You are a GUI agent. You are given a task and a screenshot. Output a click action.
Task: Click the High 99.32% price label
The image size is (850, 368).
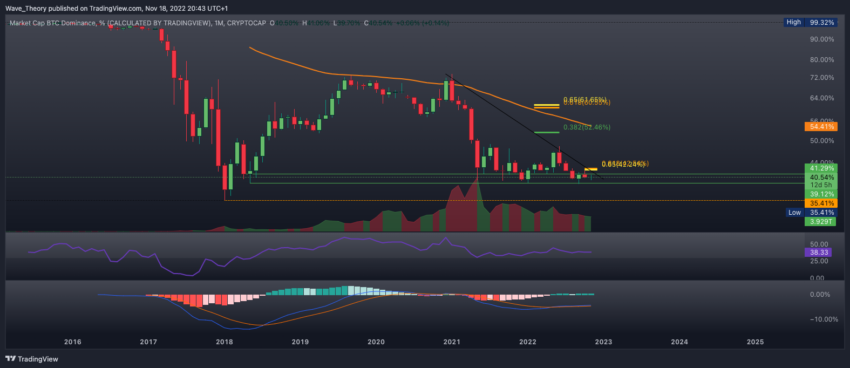pyautogui.click(x=810, y=22)
